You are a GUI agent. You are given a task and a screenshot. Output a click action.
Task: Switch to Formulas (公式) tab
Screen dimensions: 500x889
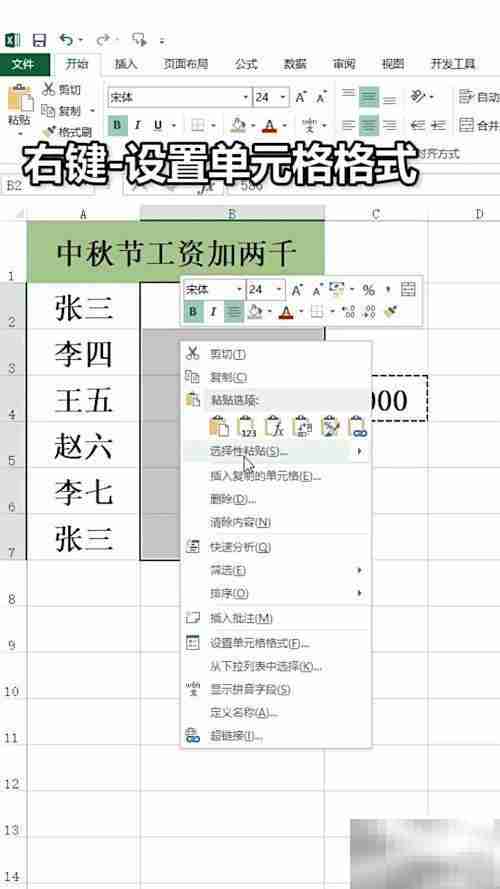246,65
